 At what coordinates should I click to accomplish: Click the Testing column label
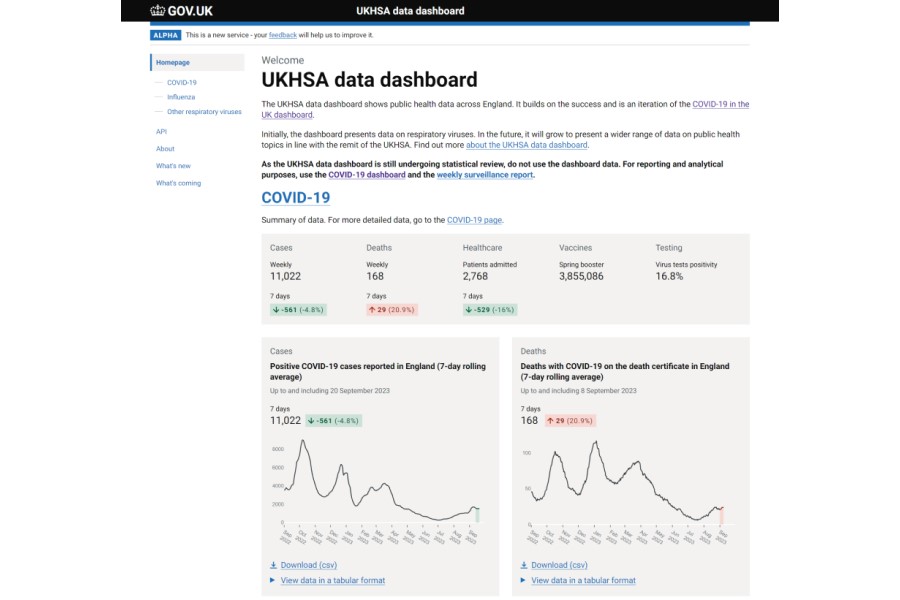(669, 247)
